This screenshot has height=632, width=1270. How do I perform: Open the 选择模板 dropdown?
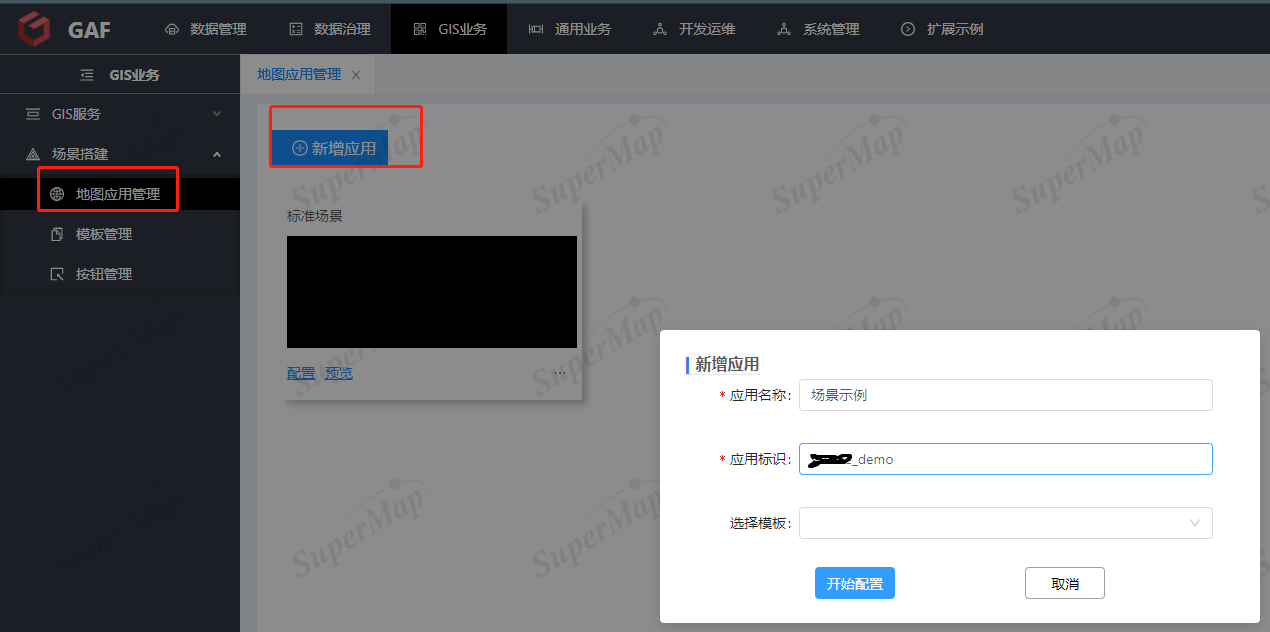[x=1005, y=522]
